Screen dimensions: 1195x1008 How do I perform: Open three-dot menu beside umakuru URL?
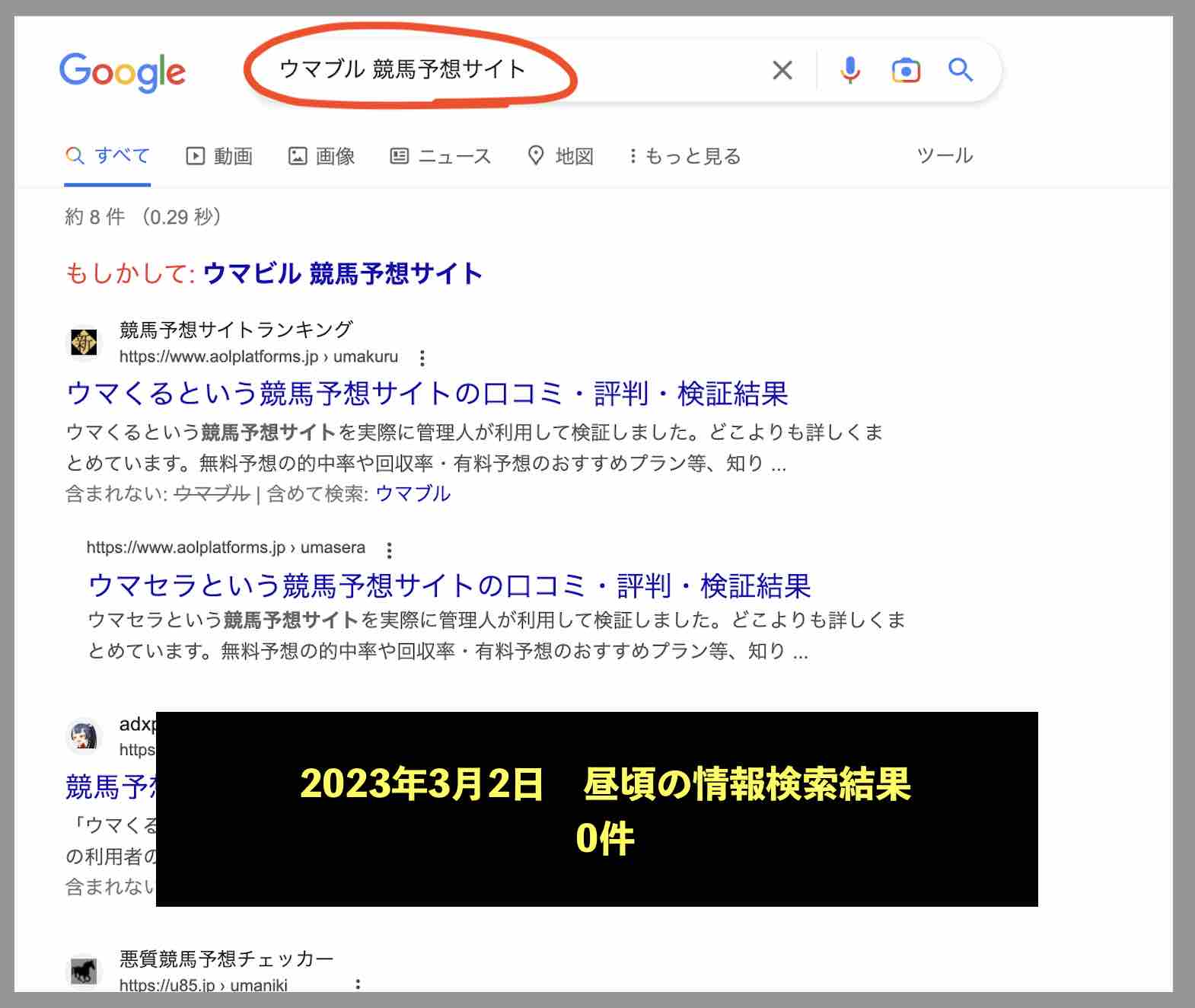click(422, 358)
